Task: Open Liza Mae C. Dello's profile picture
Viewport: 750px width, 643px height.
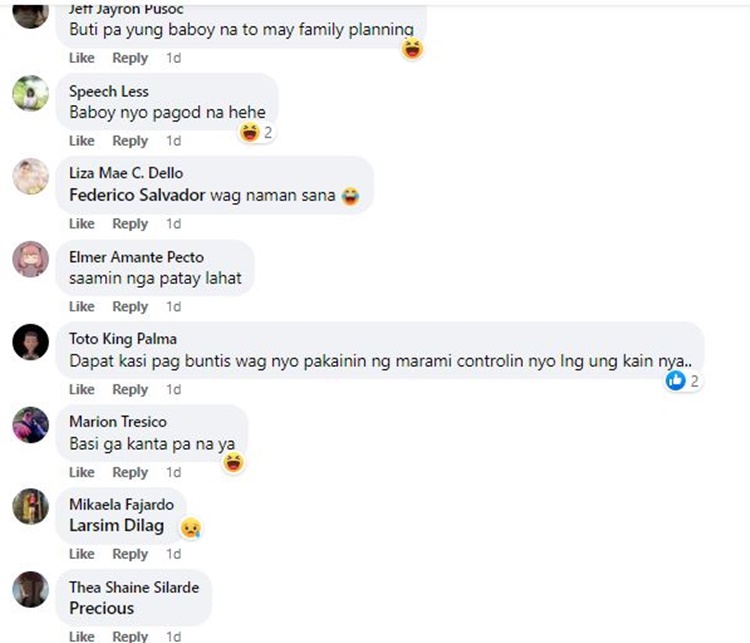Action: (x=31, y=177)
